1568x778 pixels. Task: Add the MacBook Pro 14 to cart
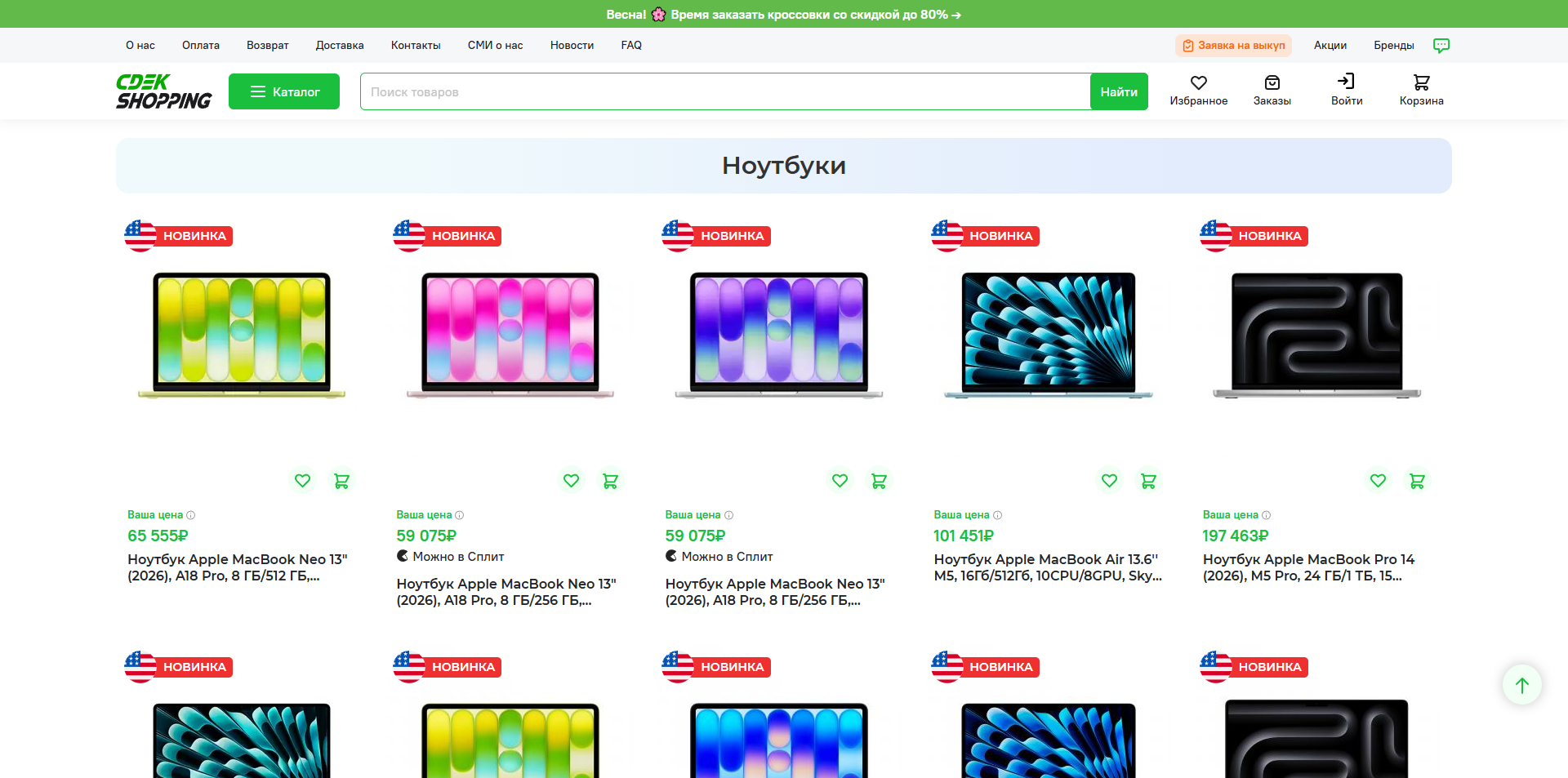click(x=1417, y=481)
